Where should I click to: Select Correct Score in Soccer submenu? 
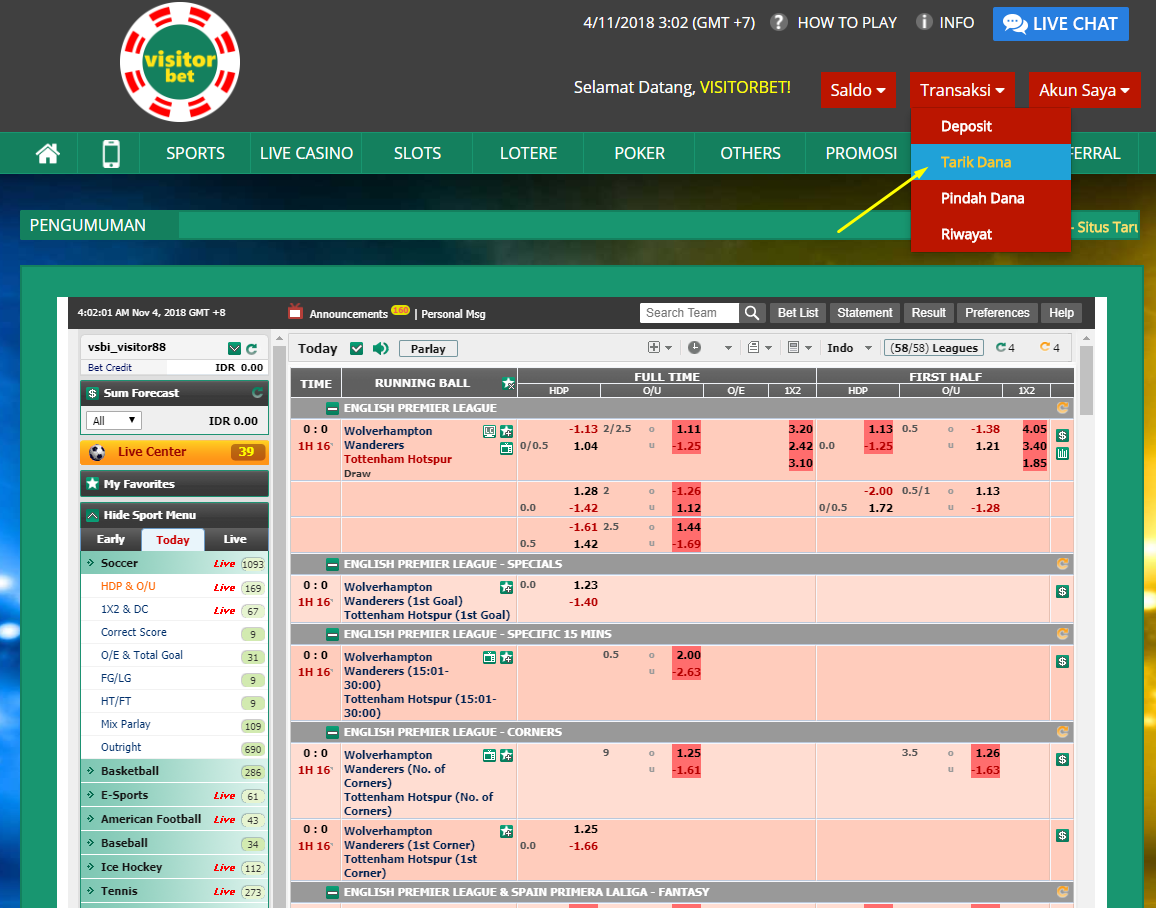pyautogui.click(x=133, y=632)
